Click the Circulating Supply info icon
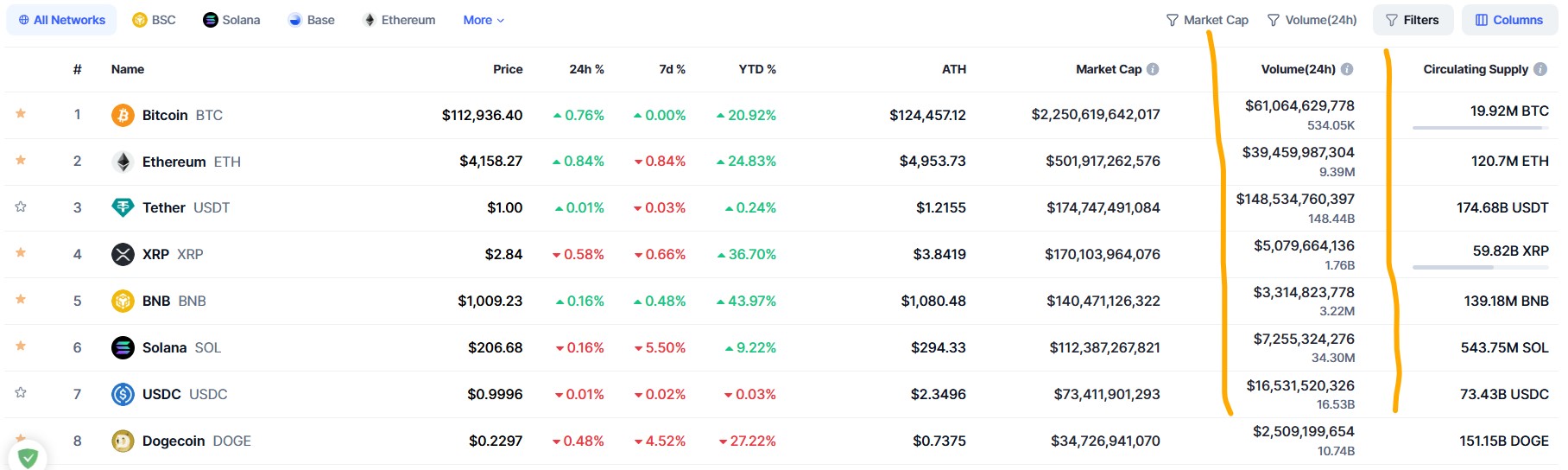Screen dimensions: 1568x470 click(x=1540, y=69)
